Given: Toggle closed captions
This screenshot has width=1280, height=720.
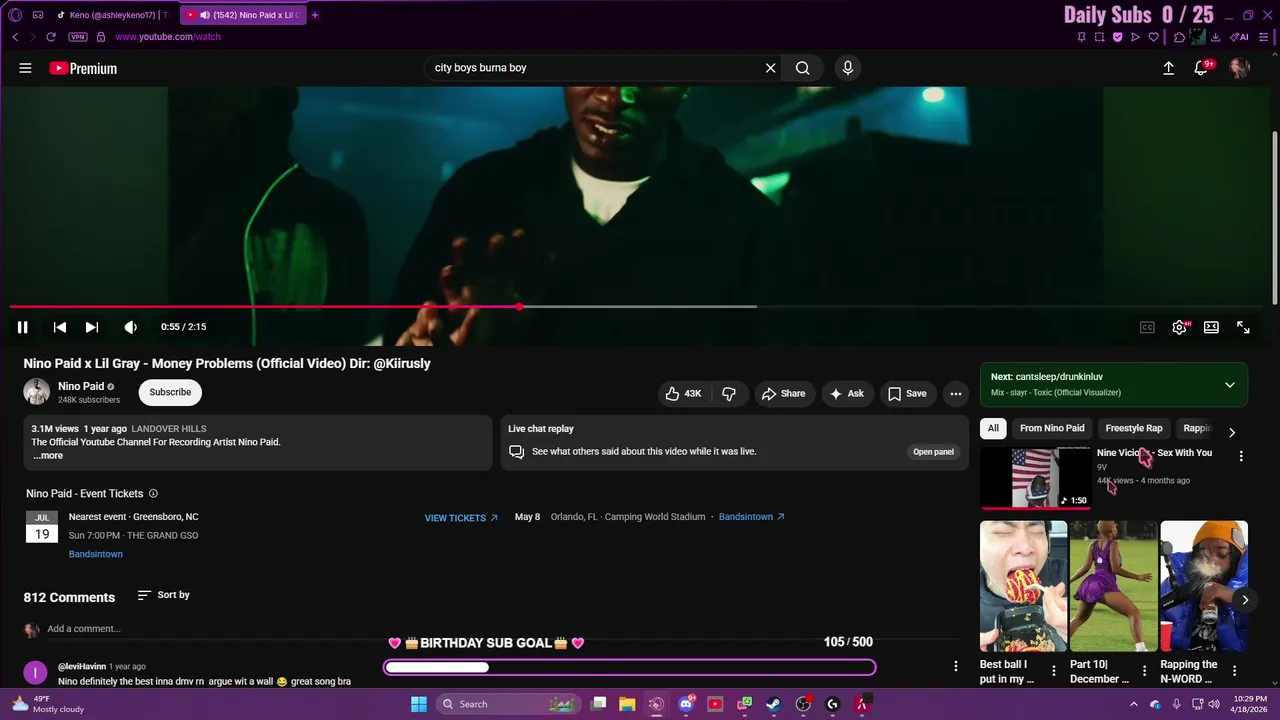Looking at the screenshot, I should (1147, 327).
